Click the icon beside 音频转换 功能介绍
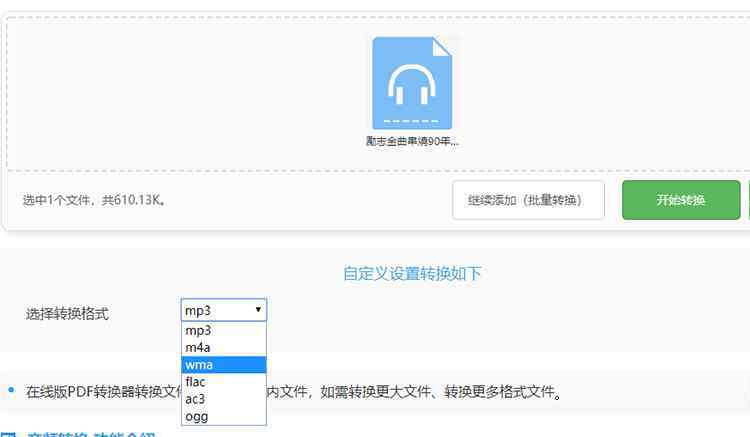The image size is (750, 437). coord(9,434)
